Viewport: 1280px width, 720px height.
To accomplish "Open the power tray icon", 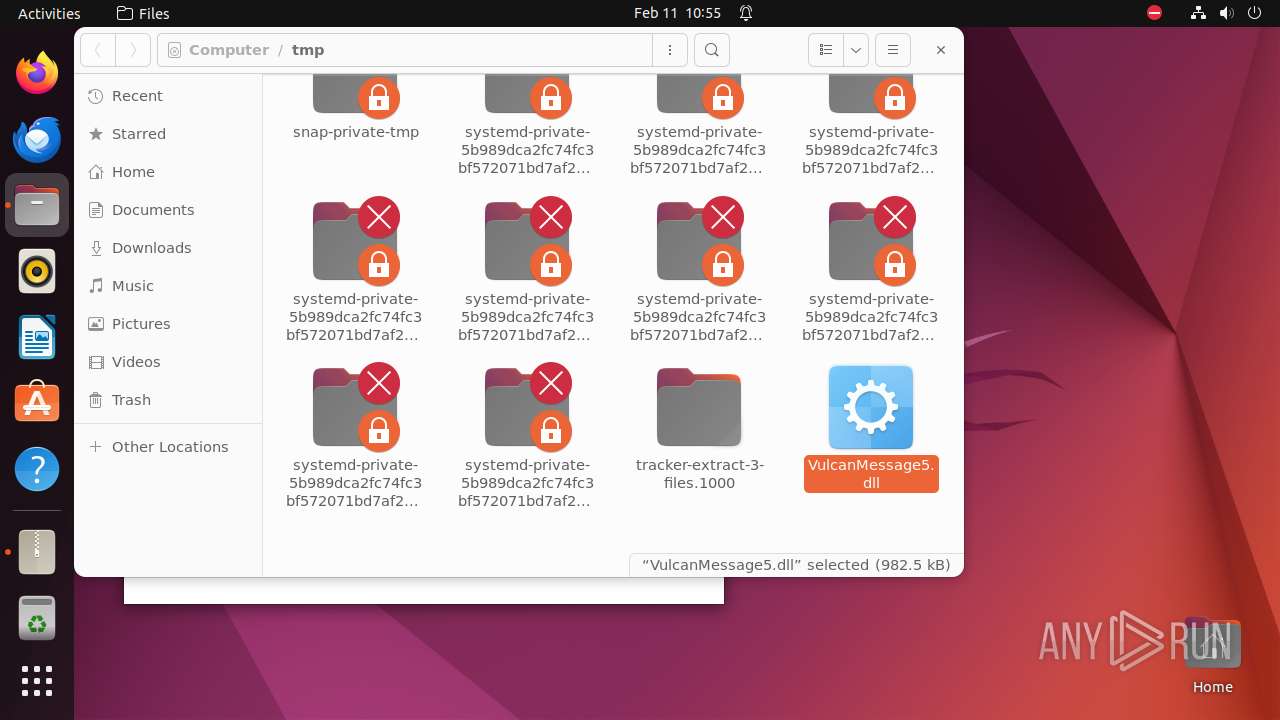I will (1255, 14).
